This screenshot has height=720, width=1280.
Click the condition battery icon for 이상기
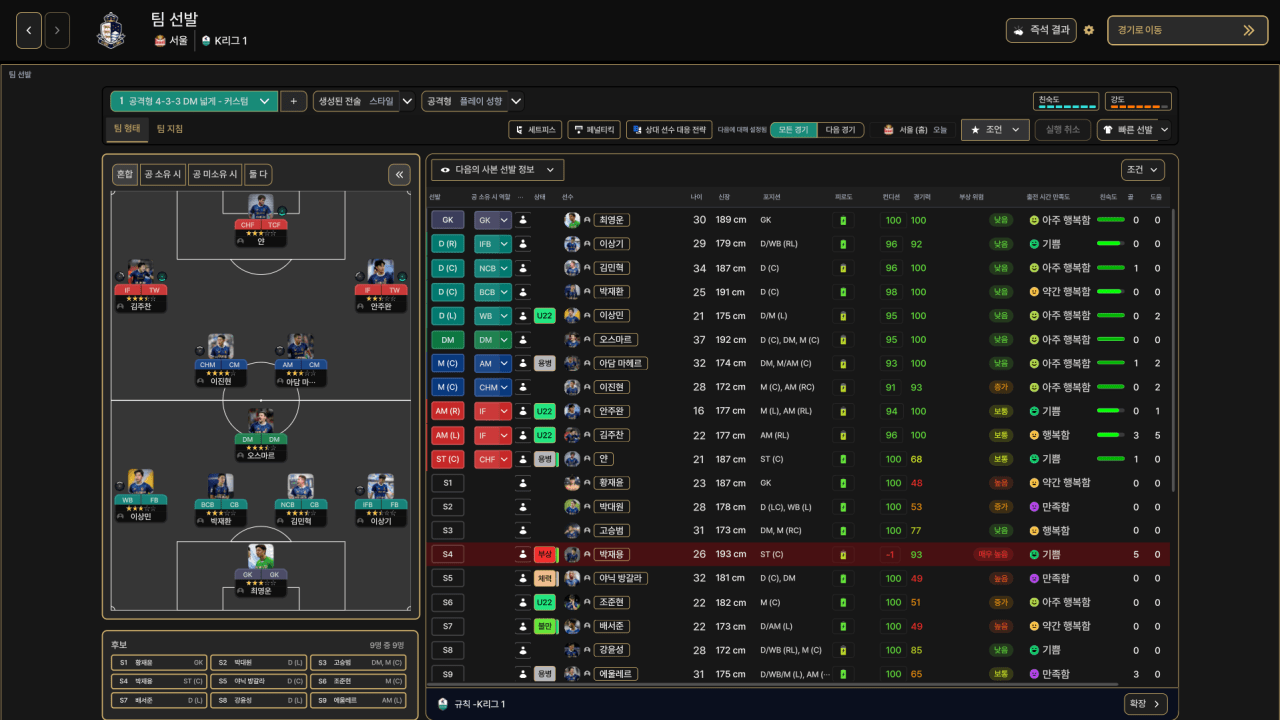[843, 244]
